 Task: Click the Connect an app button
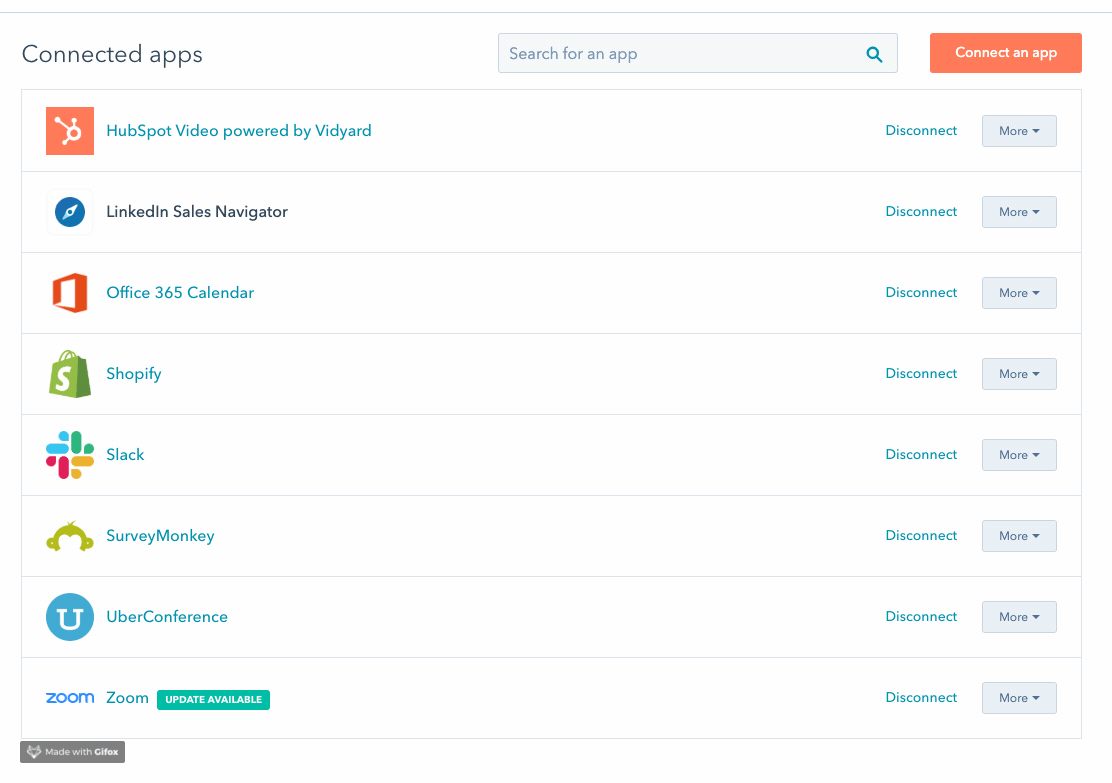[x=1006, y=52]
